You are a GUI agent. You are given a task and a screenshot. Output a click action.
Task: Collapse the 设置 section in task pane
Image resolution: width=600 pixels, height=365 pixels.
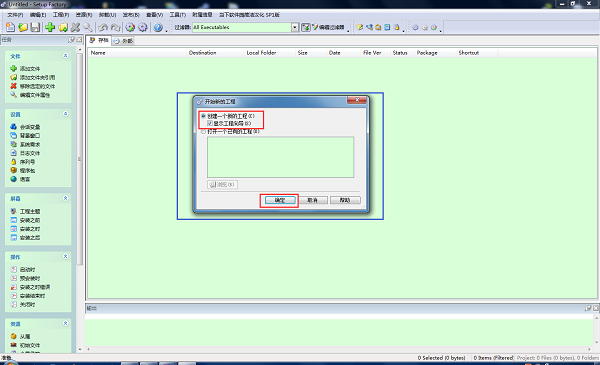click(65, 114)
